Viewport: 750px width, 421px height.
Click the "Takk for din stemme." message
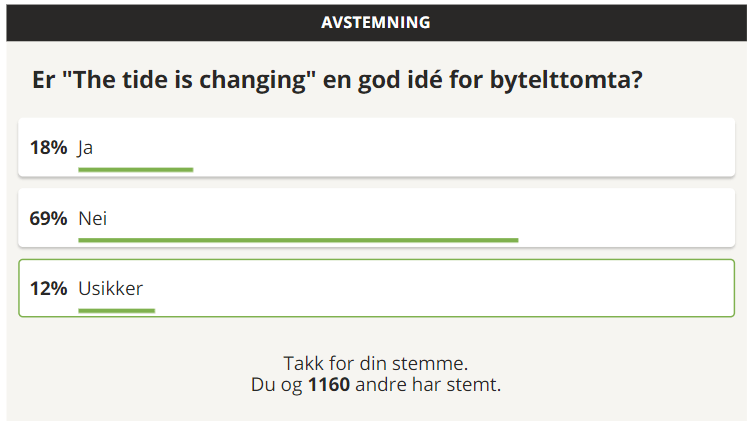pyautogui.click(x=376, y=364)
